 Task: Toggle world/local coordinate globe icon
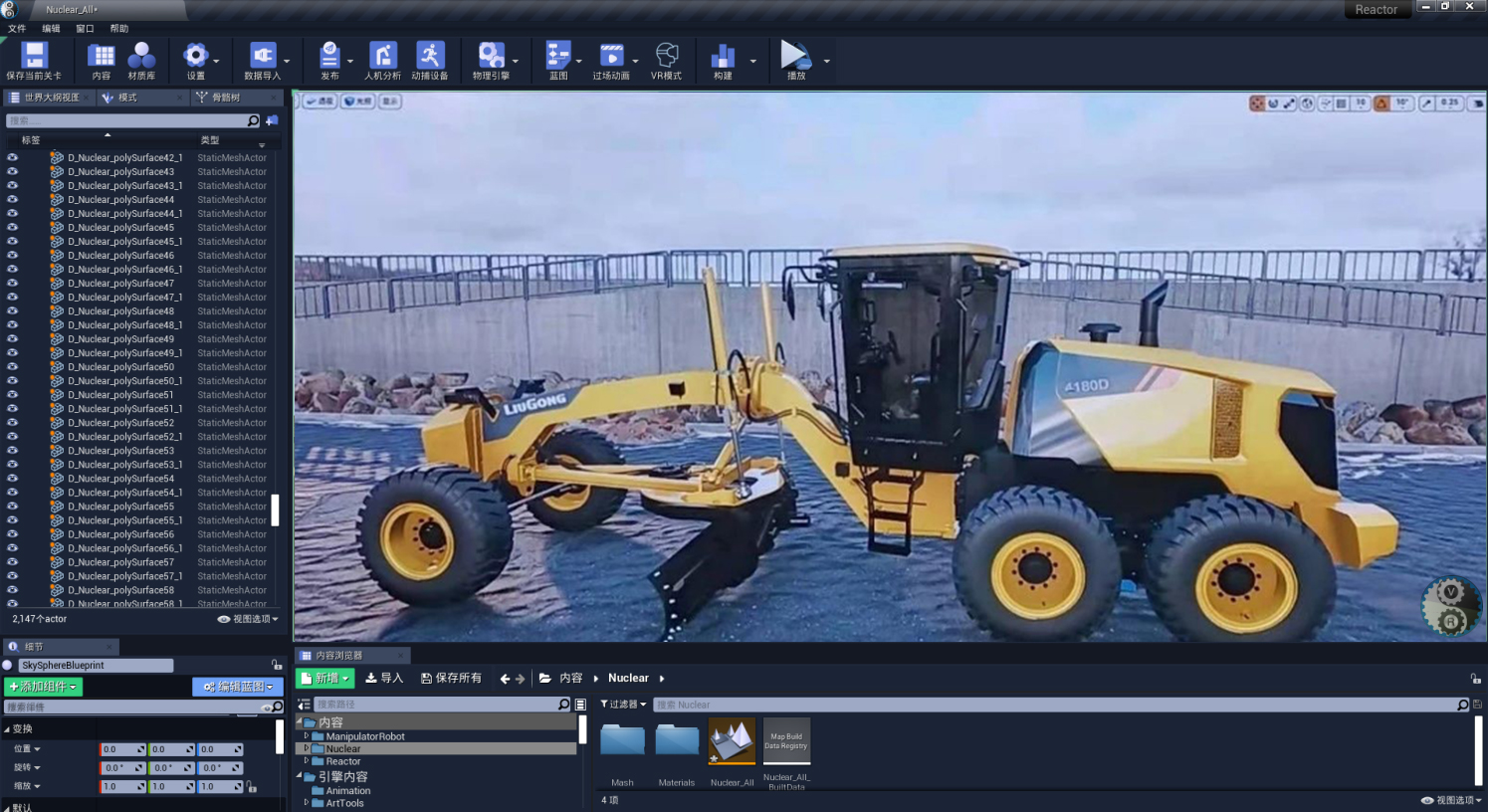pyautogui.click(x=1308, y=102)
